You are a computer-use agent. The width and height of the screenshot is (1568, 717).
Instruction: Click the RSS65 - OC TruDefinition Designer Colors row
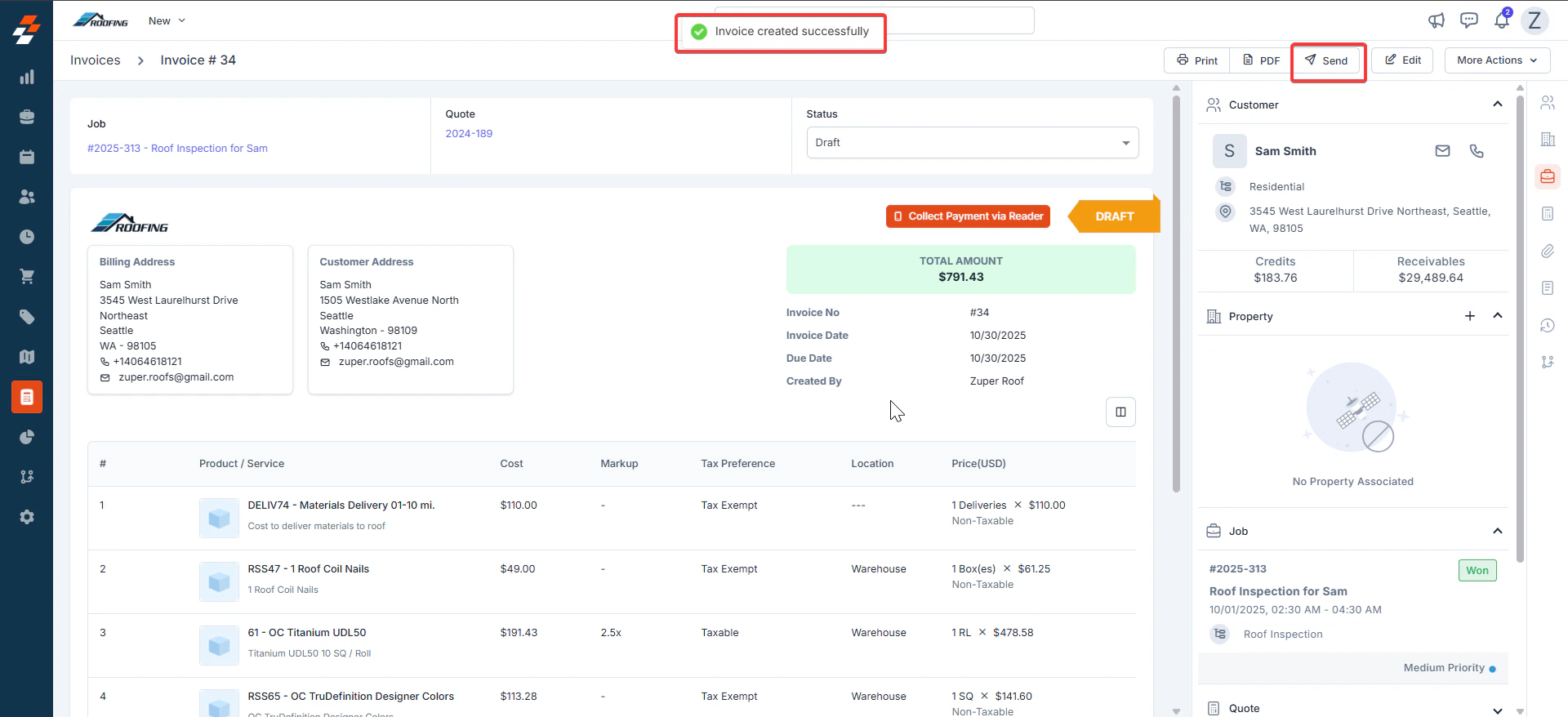coord(612,698)
